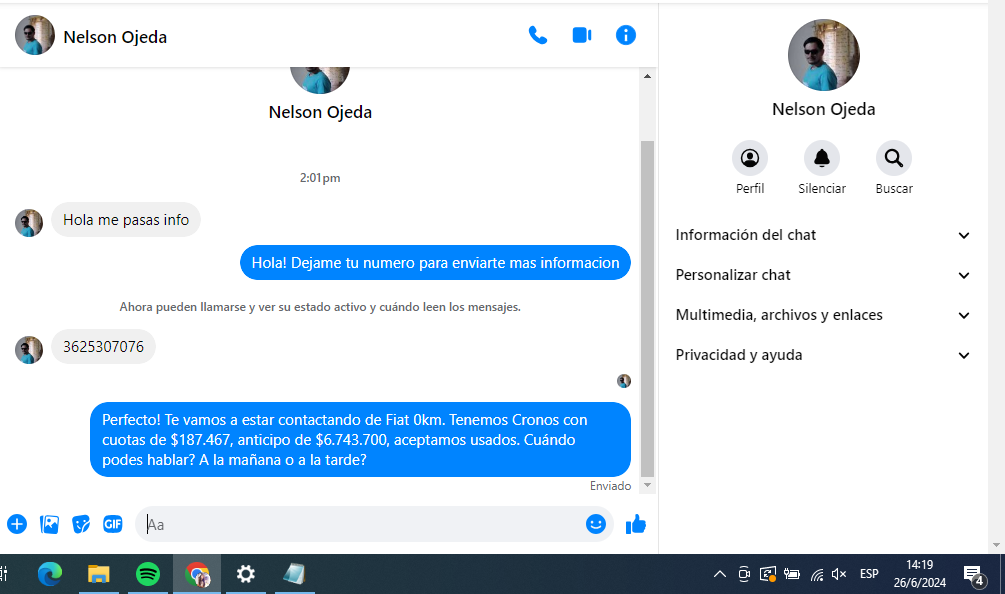1005x594 pixels.
Task: Click the muted volume tray icon
Action: click(x=839, y=574)
